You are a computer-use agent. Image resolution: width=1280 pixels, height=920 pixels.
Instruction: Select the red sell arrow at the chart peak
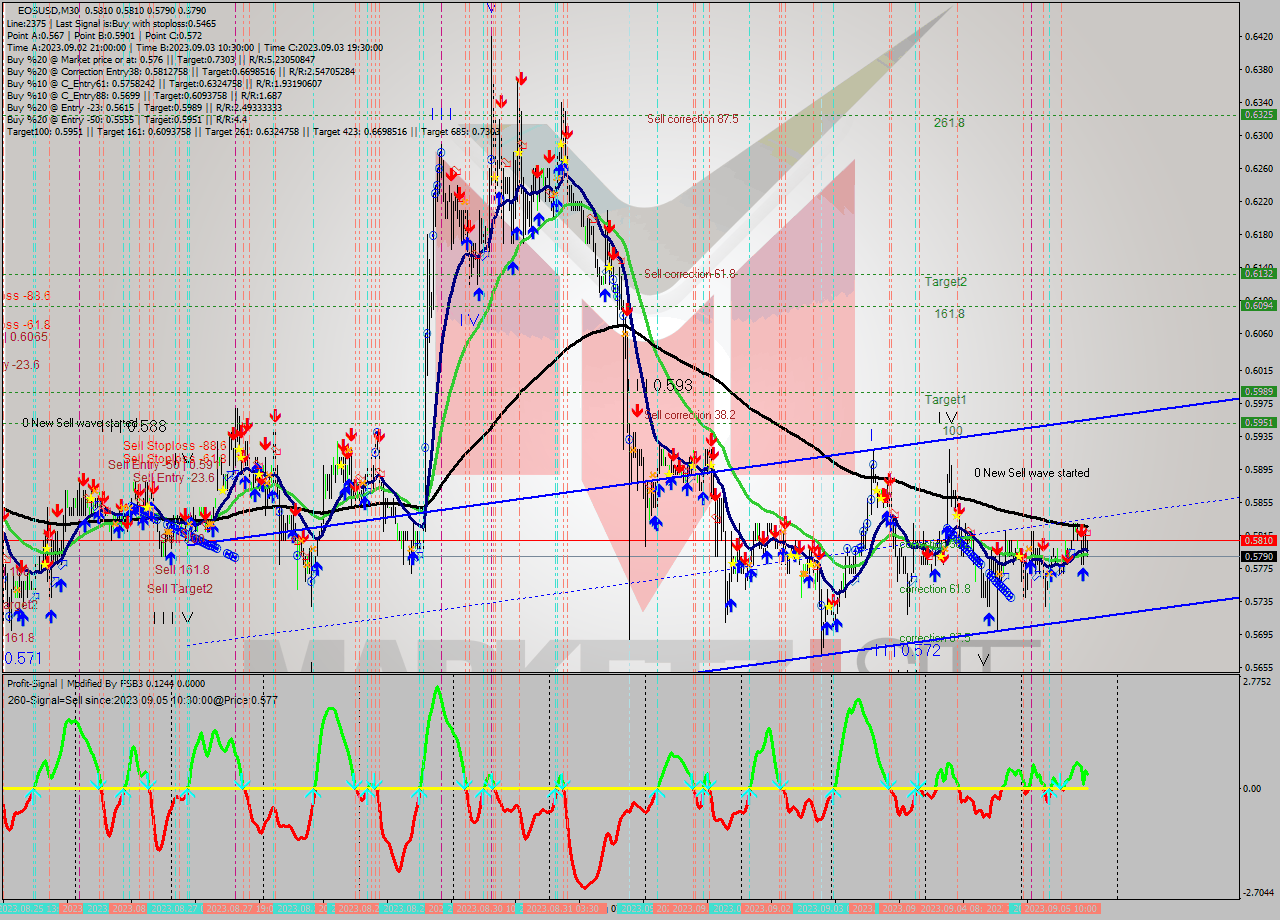coord(520,76)
